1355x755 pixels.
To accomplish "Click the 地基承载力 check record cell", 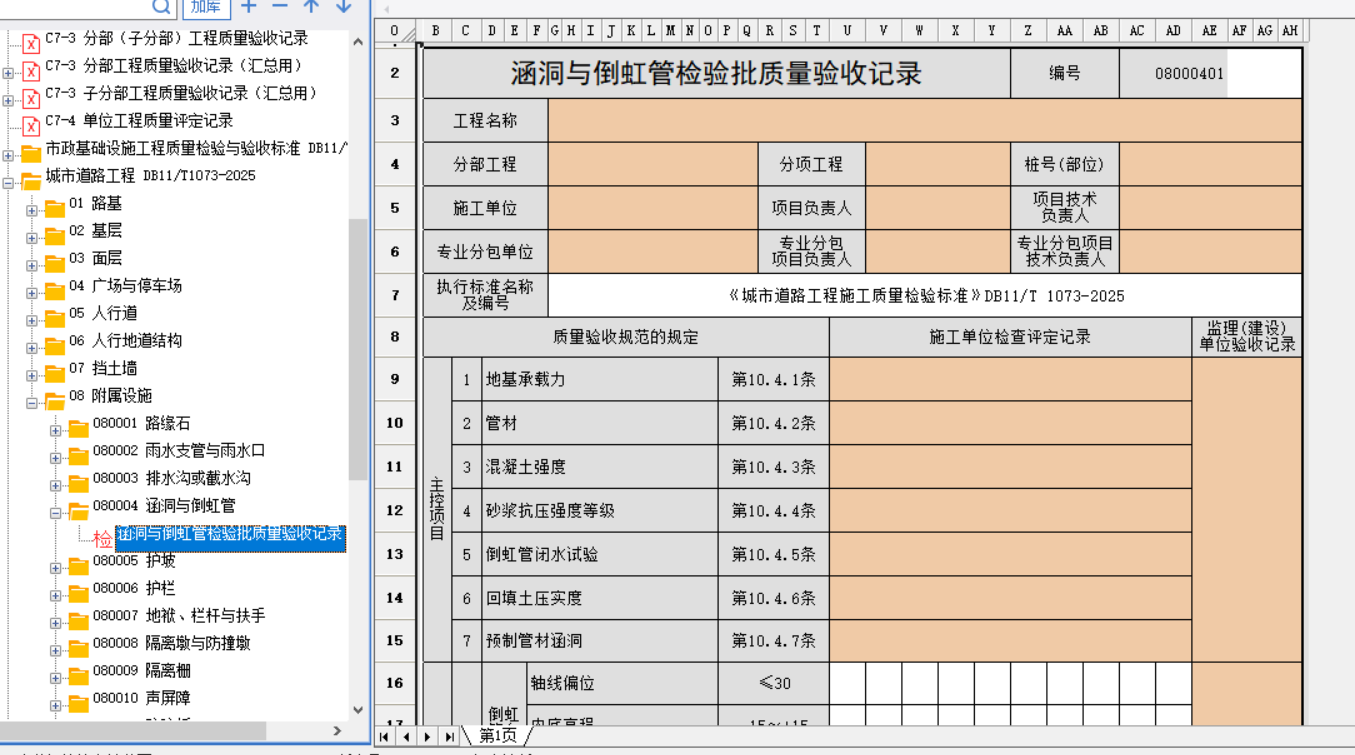I will tap(1010, 379).
